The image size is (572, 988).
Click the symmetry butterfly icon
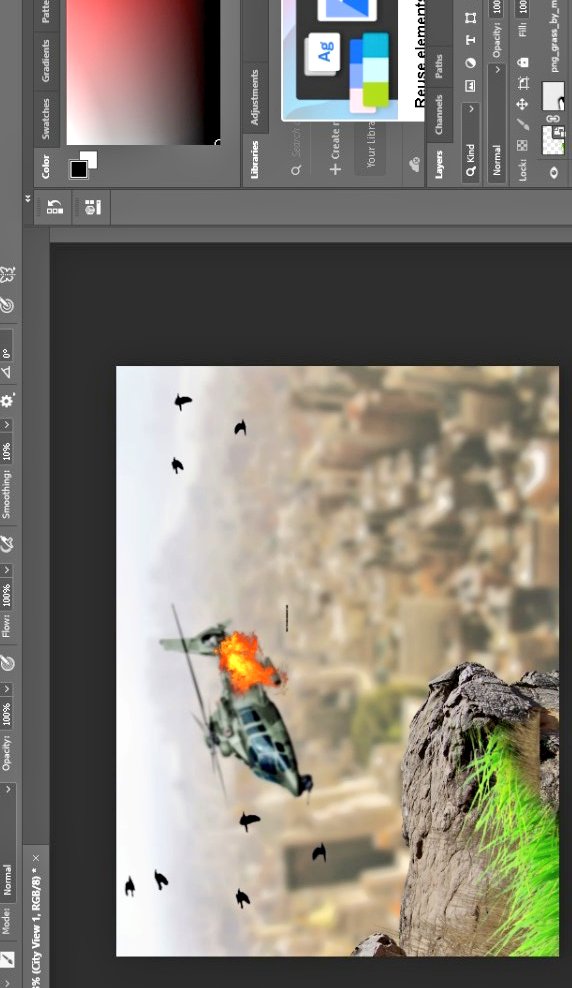[7, 274]
